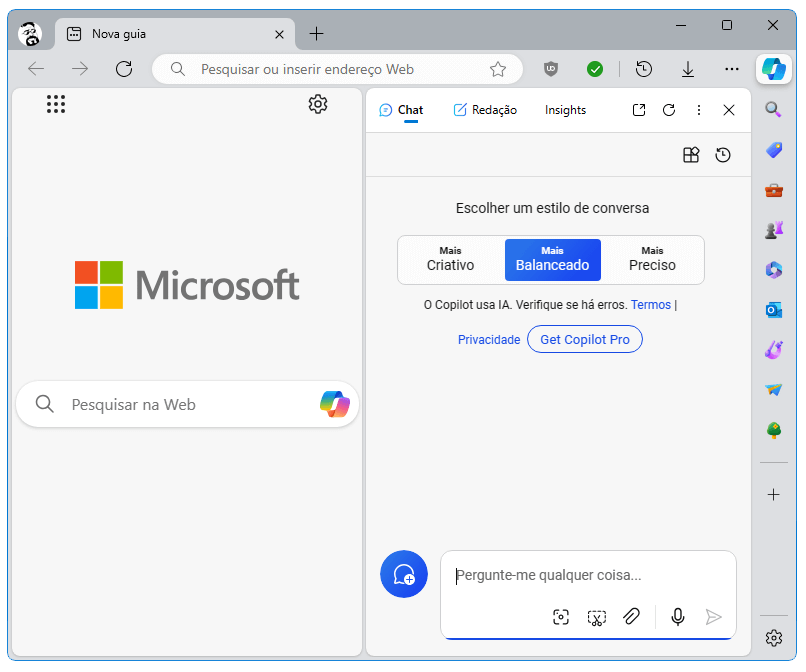Click the address bar search field

(x=337, y=69)
